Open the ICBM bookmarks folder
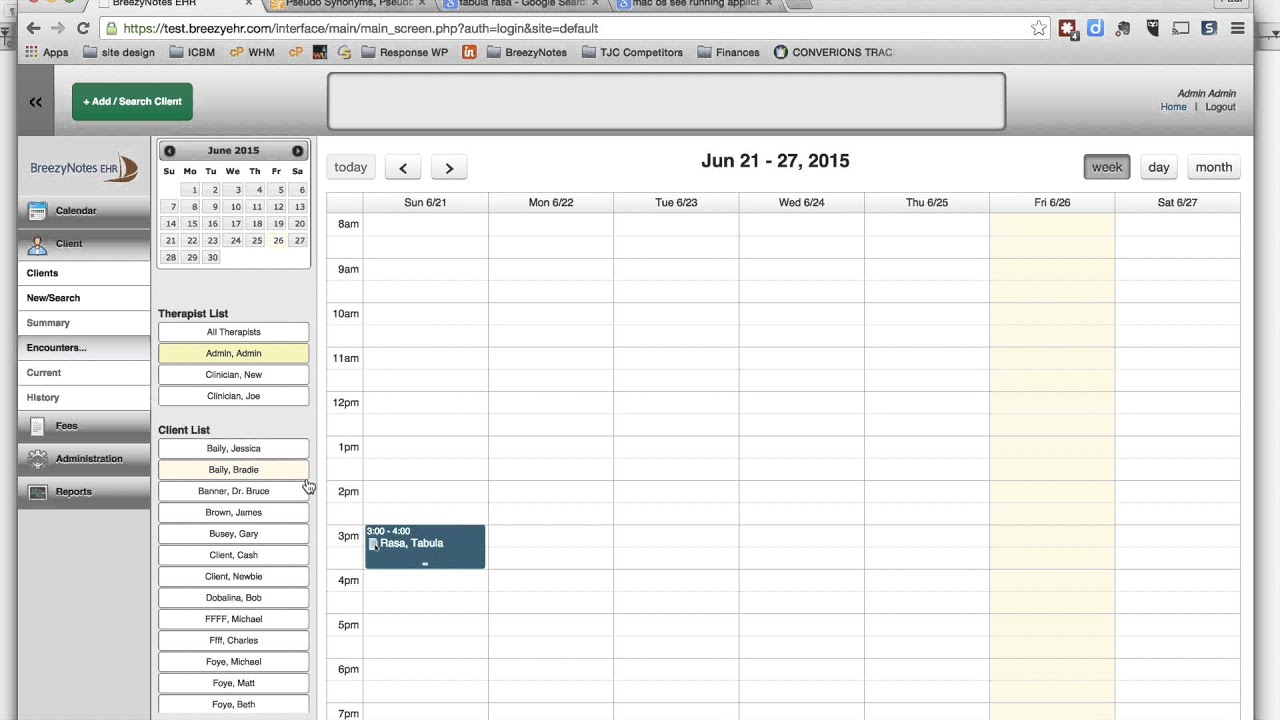This screenshot has width=1280, height=720. click(192, 52)
